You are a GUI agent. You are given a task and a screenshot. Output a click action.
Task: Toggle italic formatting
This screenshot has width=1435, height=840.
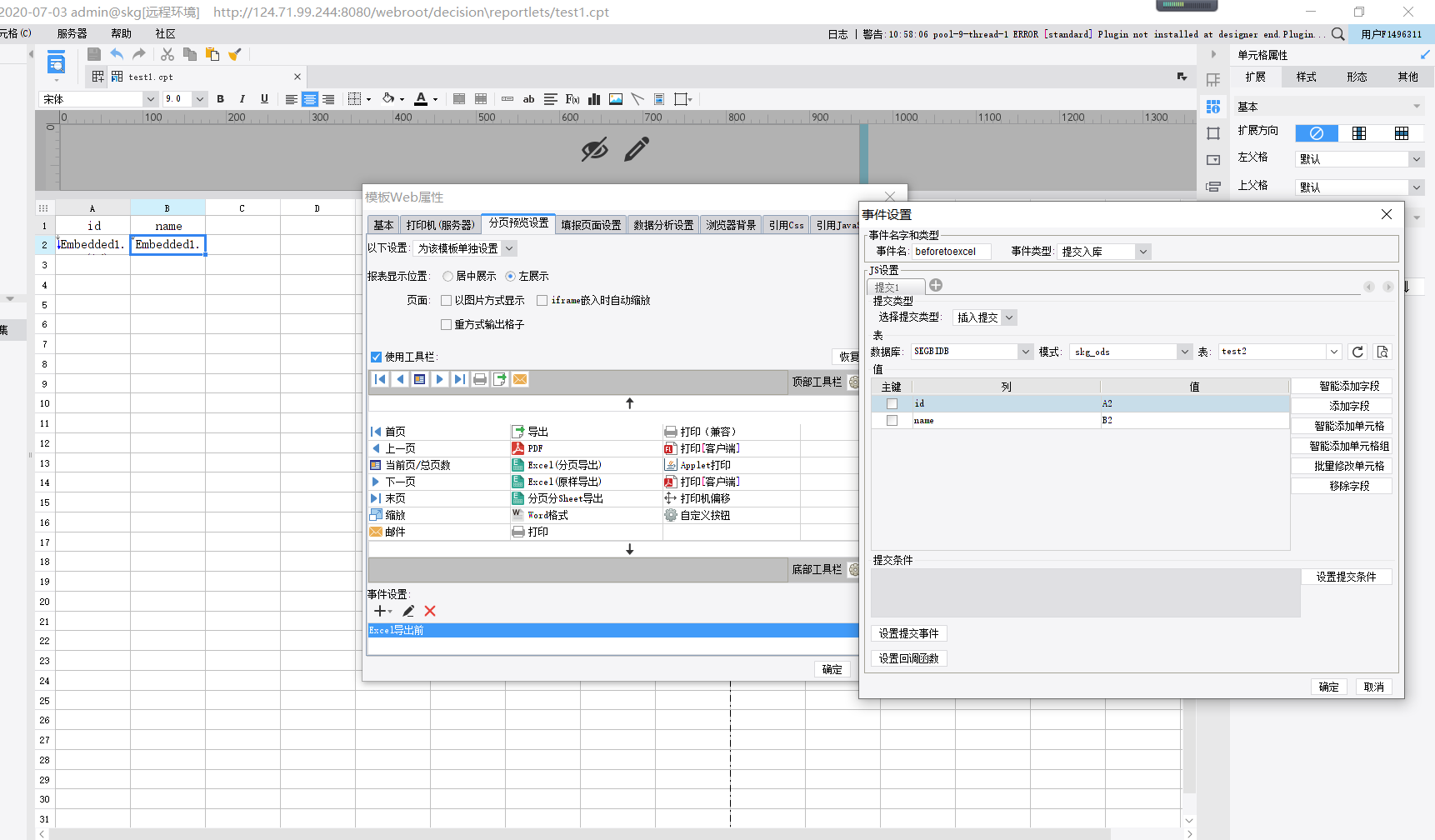point(242,98)
